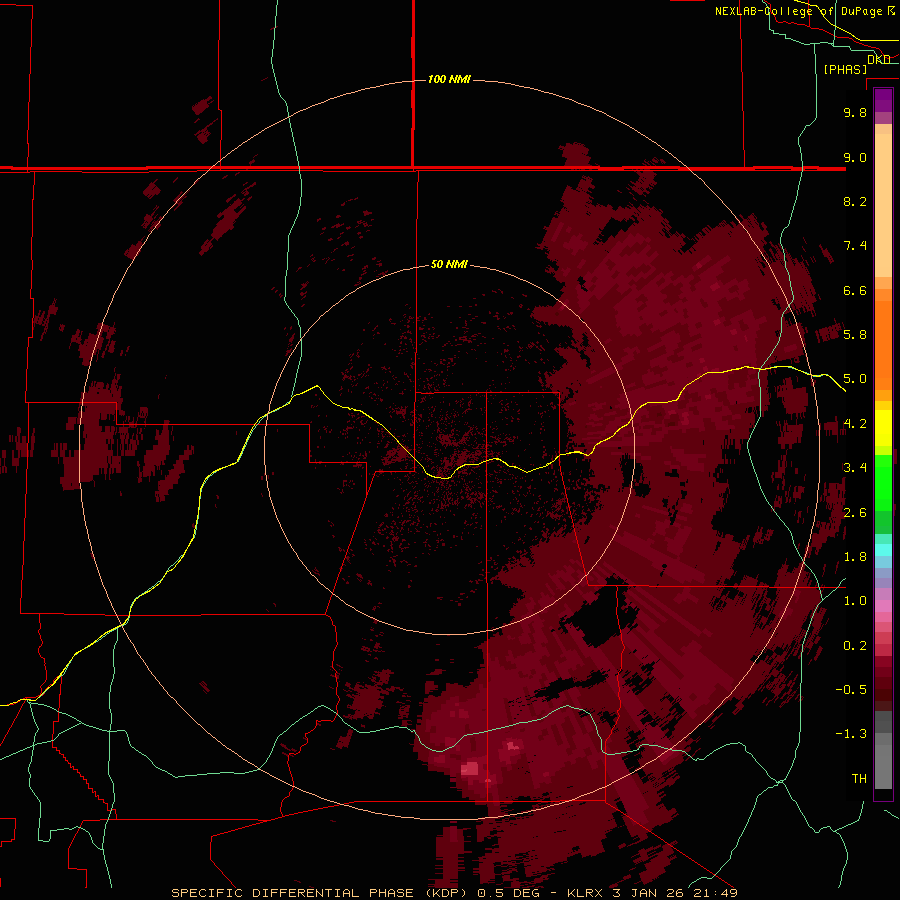Screen dimensions: 900x900
Task: Click the 2.6 value on legend
Action: pyautogui.click(x=855, y=513)
